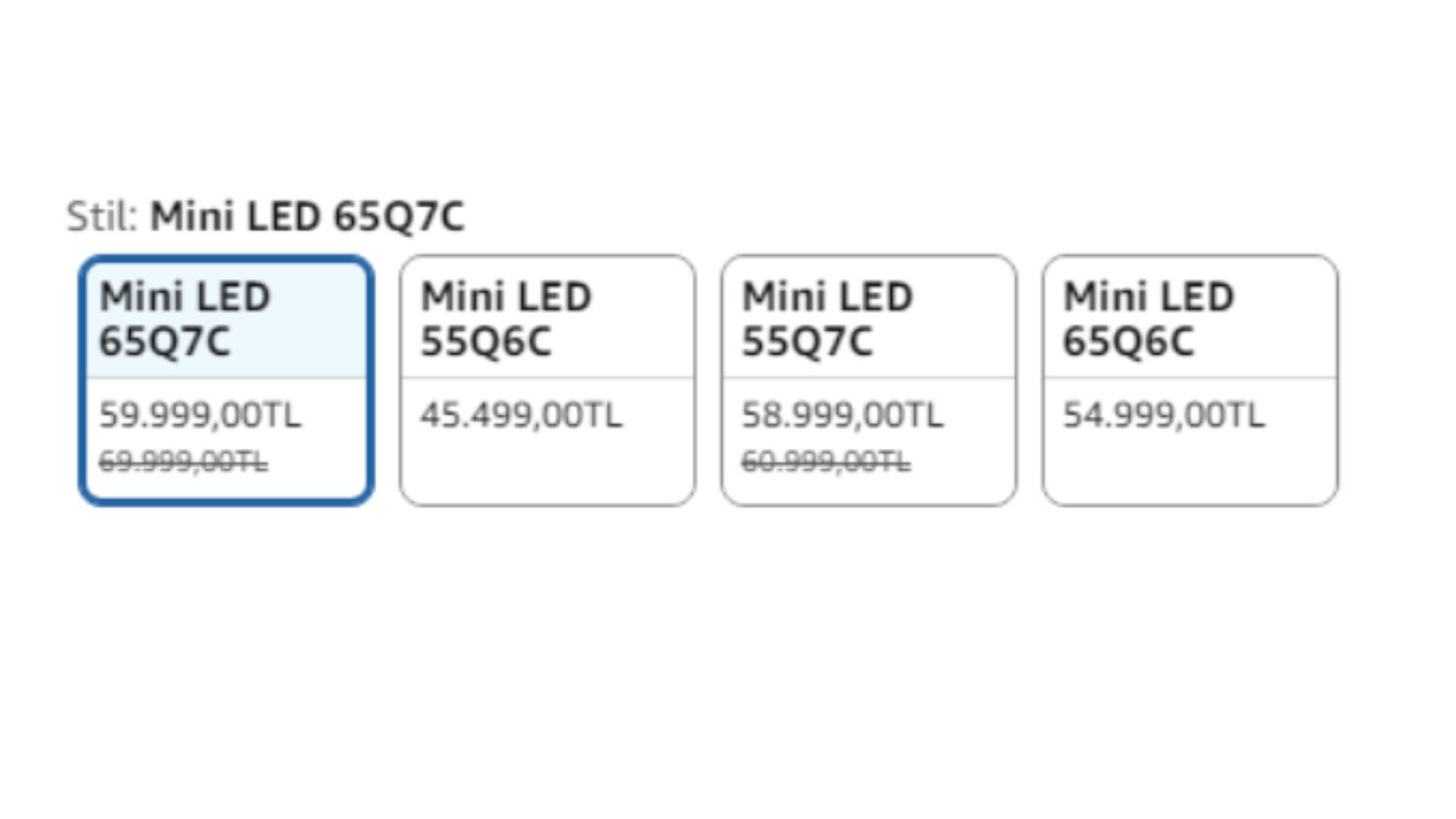This screenshot has width=1456, height=819.
Task: Click the crossed-out 69.999,00TL old price
Action: point(183,461)
